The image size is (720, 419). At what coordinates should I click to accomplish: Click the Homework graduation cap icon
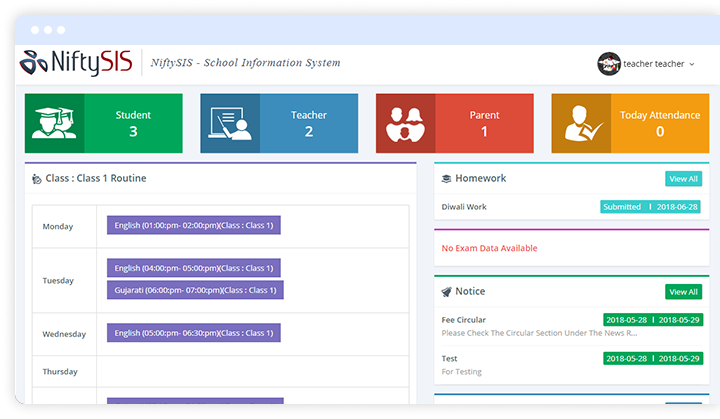[446, 179]
